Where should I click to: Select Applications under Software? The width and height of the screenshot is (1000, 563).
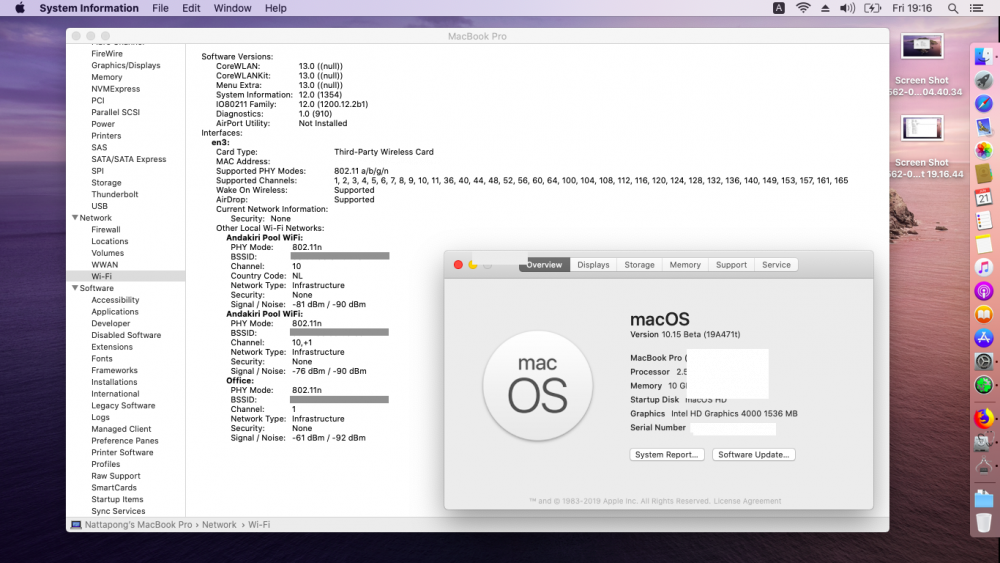(115, 312)
